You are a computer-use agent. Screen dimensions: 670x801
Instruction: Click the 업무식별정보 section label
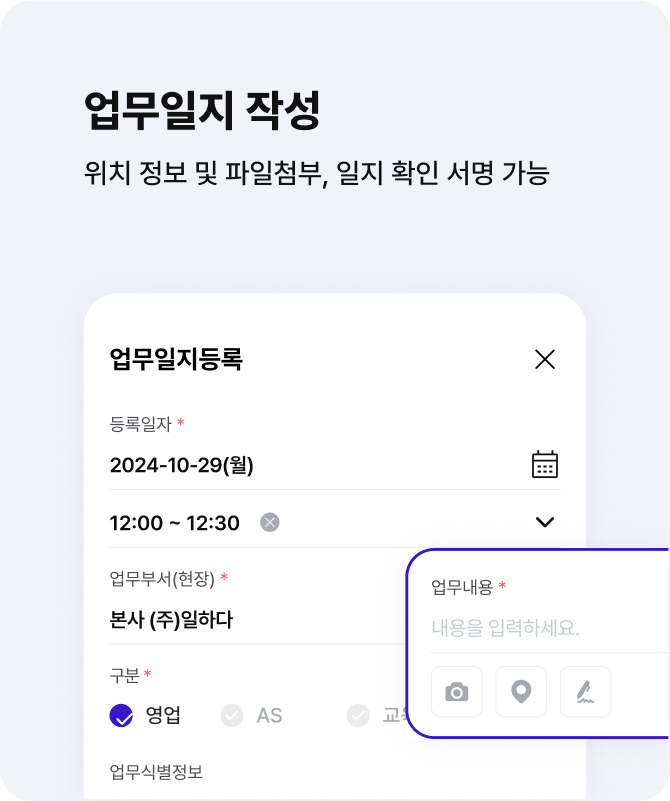(156, 772)
